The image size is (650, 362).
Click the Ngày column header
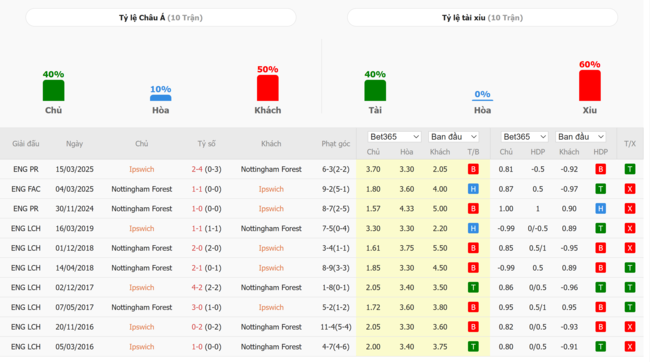75,143
